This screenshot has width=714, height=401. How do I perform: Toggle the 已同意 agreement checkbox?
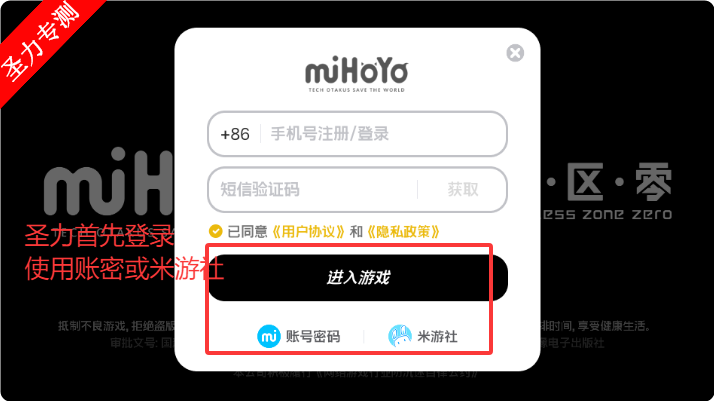click(215, 231)
